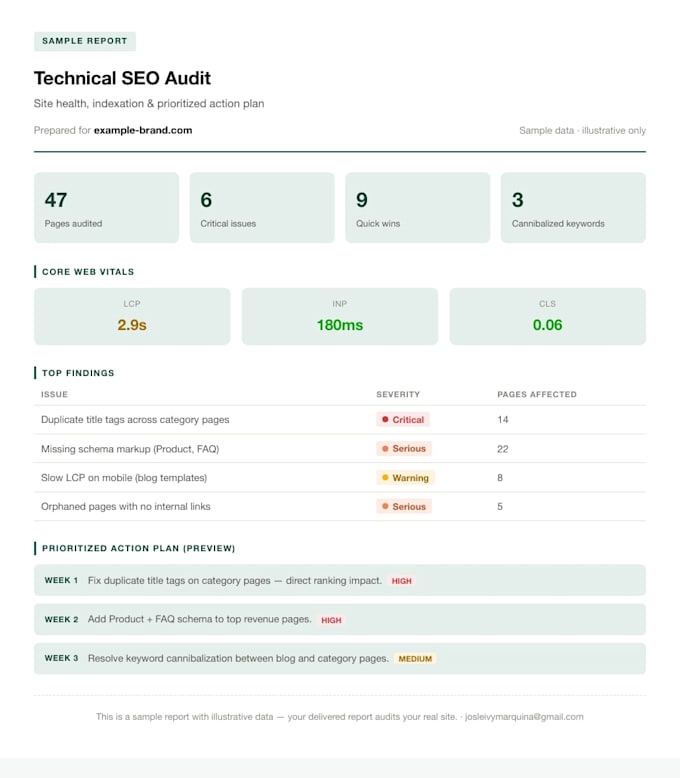Click the subtitle 'Site health, indexation & prioritized action plan'
This screenshot has width=680, height=778.
149,103
